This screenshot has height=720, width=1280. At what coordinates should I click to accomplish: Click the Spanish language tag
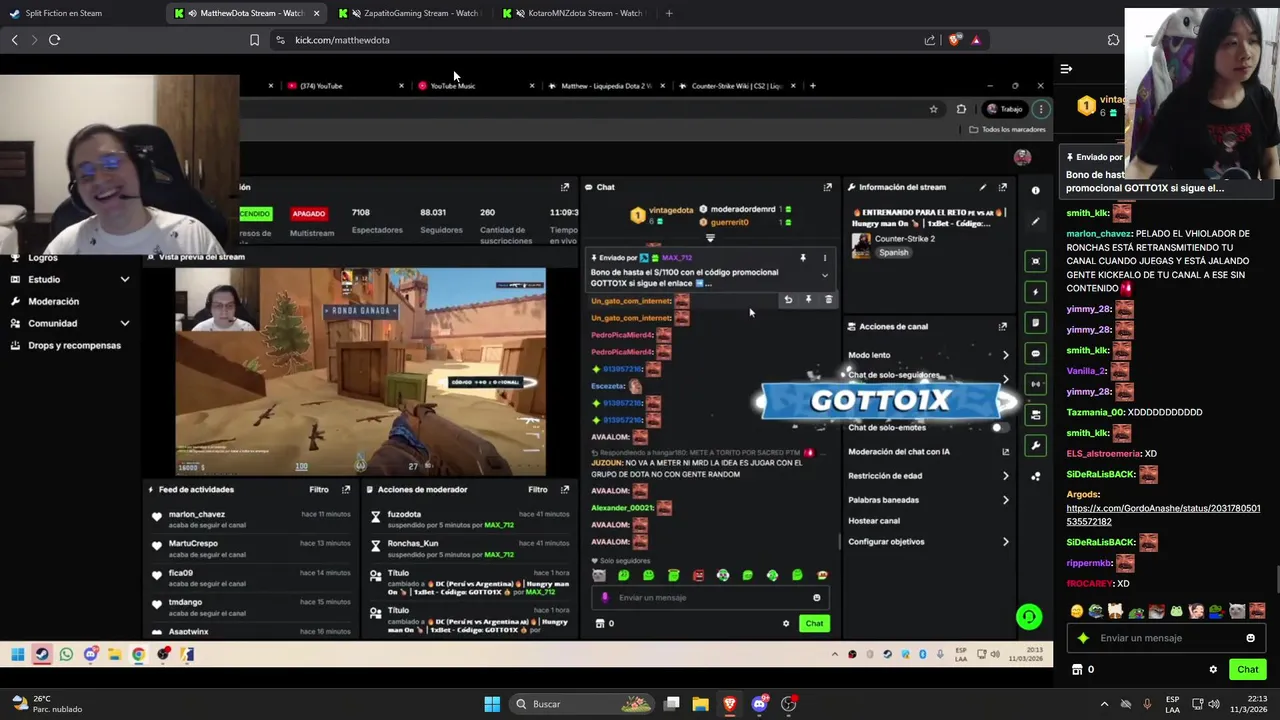[893, 253]
